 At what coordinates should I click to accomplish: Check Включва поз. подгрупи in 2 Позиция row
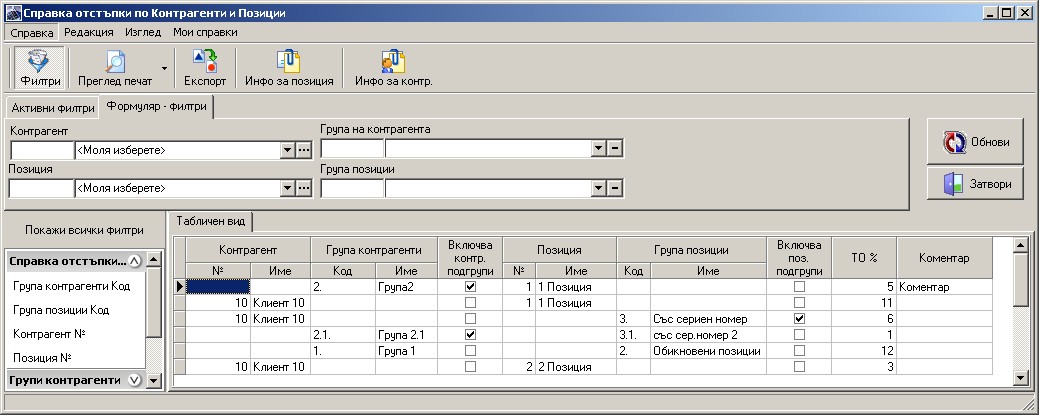(800, 367)
